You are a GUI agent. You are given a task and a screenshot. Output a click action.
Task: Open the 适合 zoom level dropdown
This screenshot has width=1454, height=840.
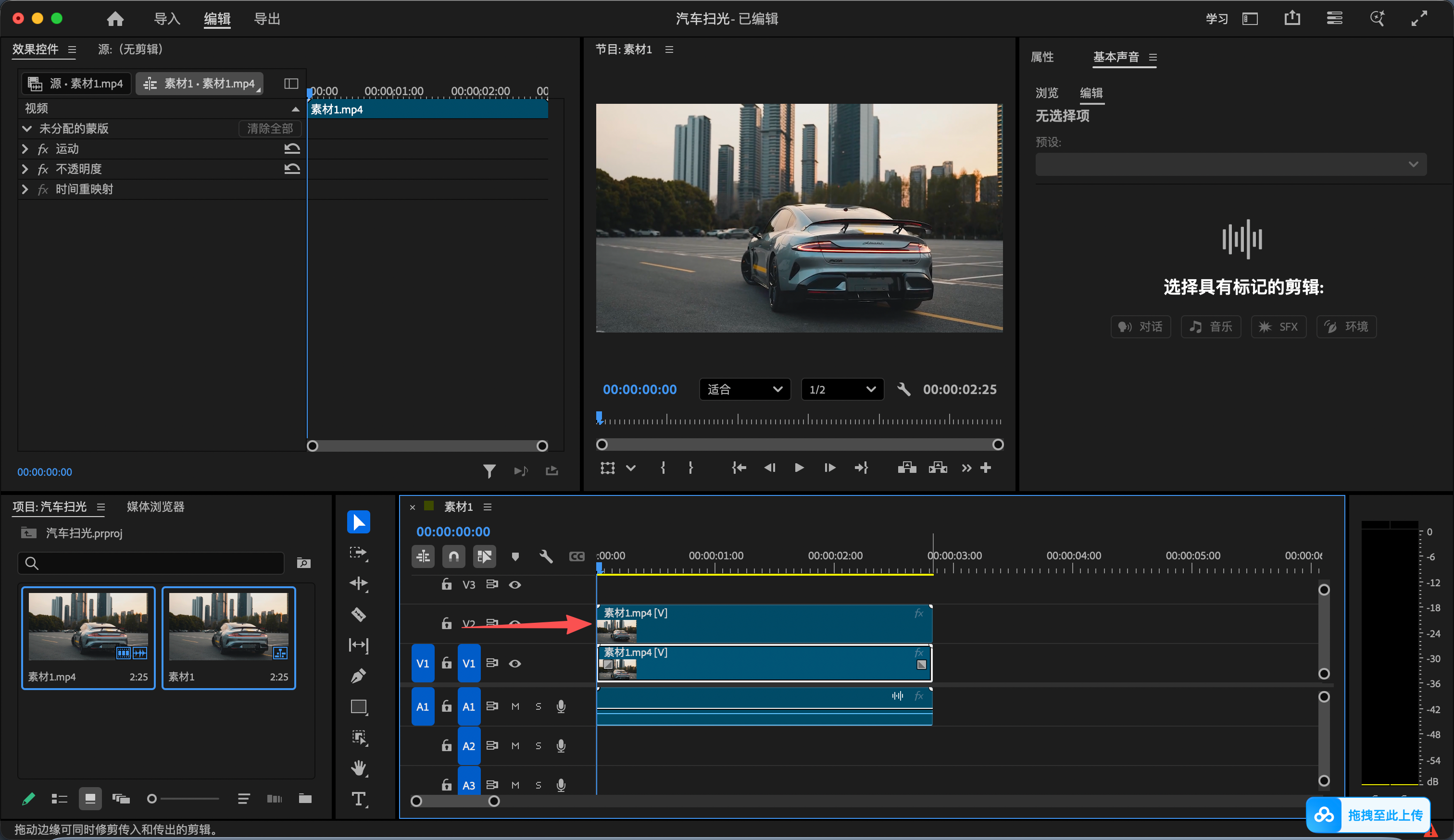tap(744, 390)
